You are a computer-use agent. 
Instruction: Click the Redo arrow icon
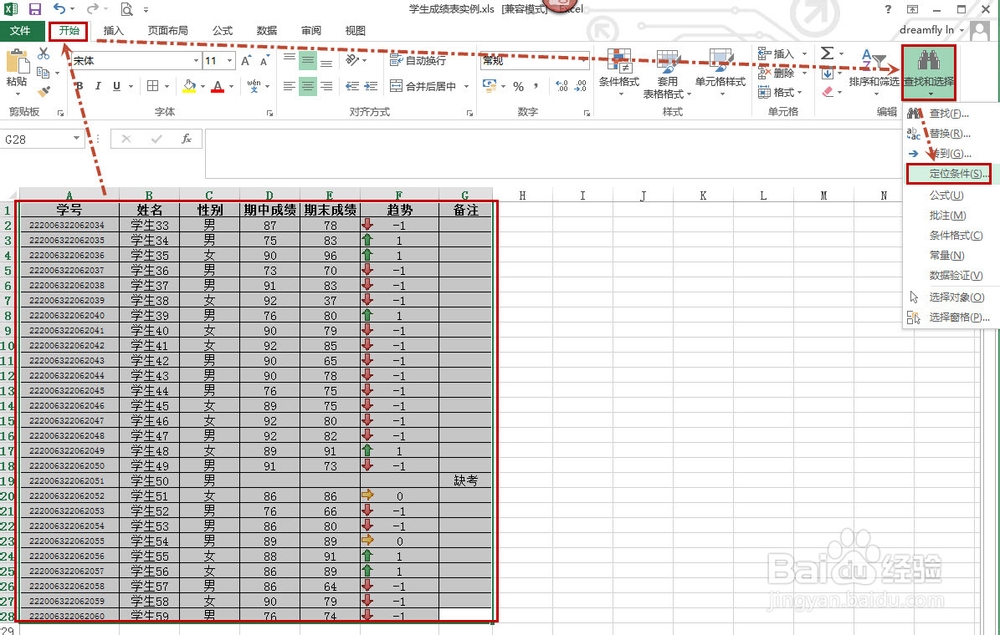[x=92, y=9]
